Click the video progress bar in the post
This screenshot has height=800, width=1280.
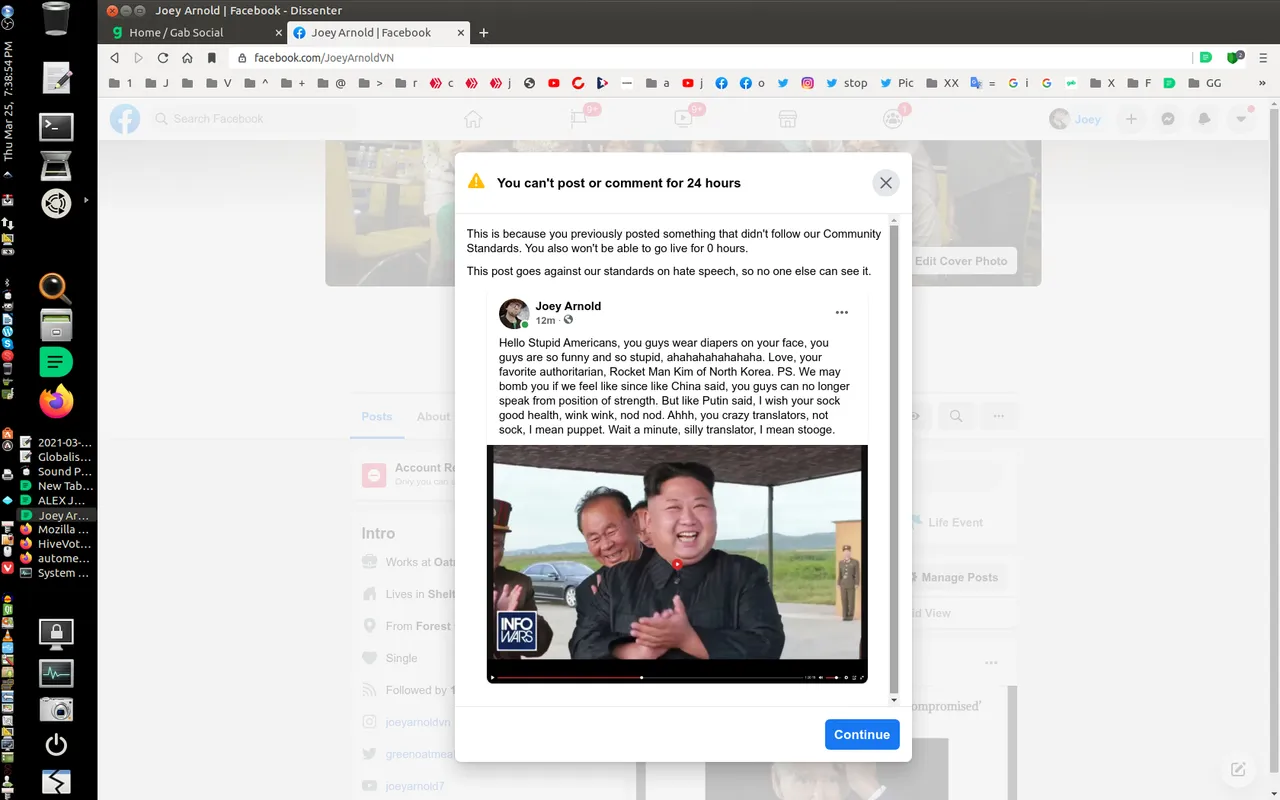[x=648, y=677]
